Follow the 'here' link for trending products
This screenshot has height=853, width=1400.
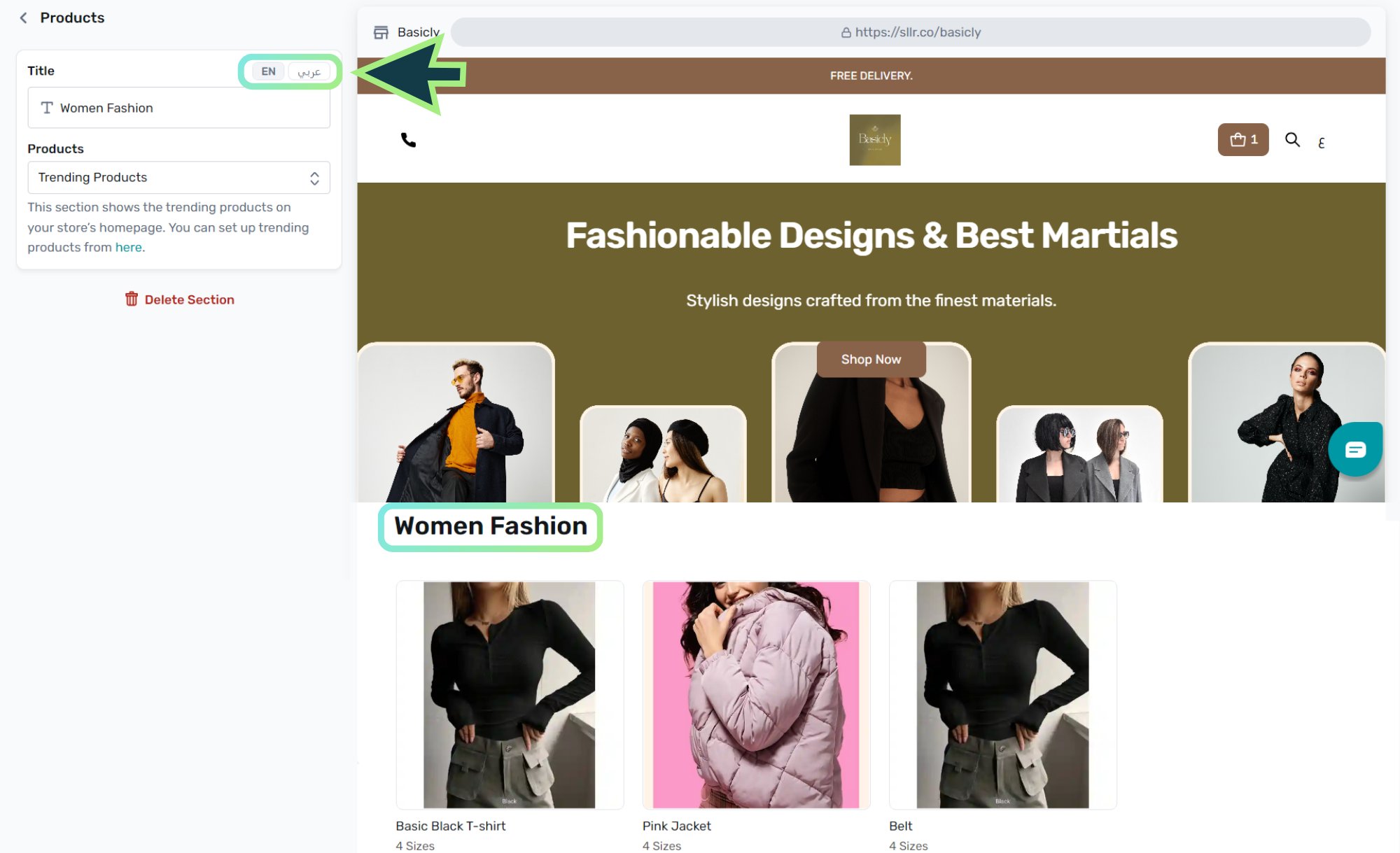129,247
